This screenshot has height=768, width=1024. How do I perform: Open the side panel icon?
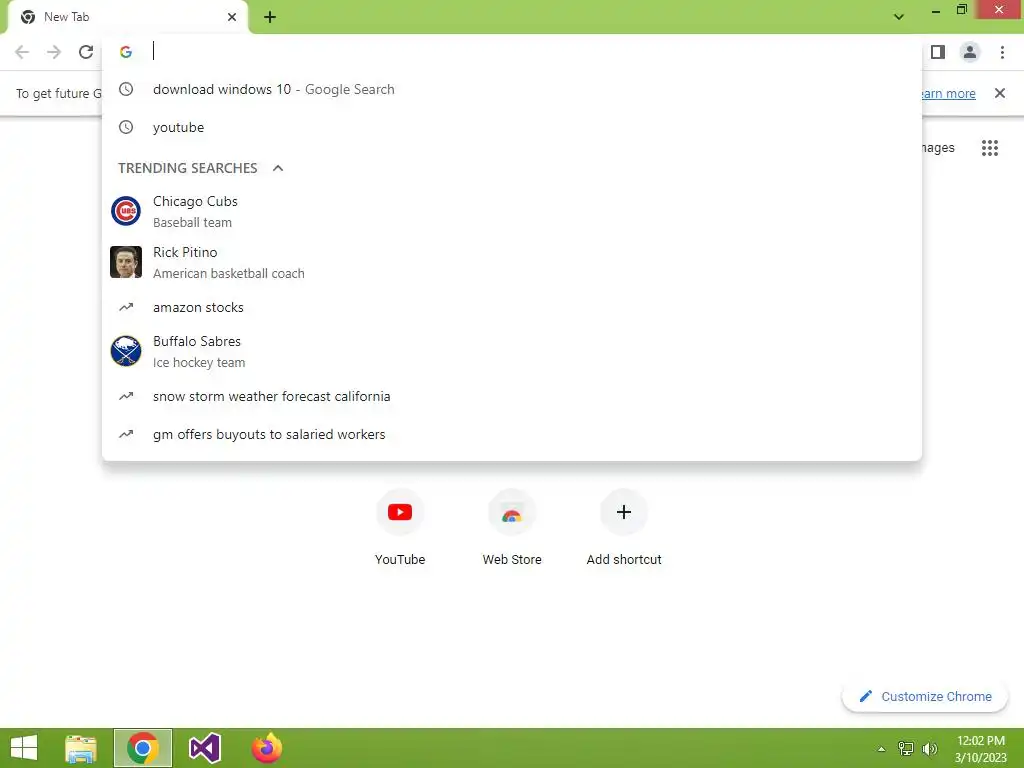pyautogui.click(x=938, y=52)
